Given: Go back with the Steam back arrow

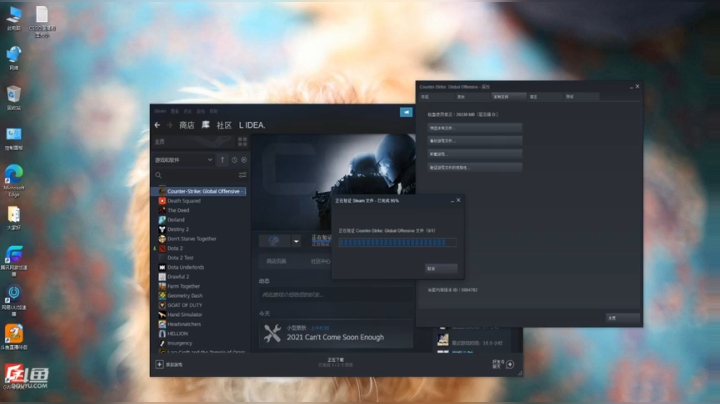Looking at the screenshot, I should [x=158, y=125].
